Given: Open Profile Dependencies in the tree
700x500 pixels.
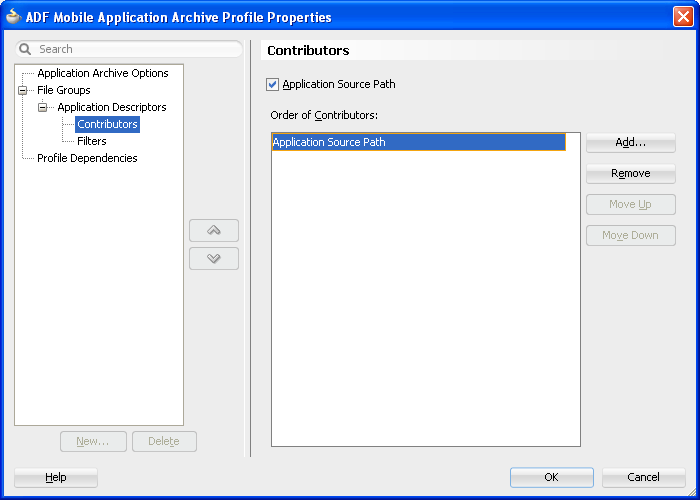Looking at the screenshot, I should tap(87, 158).
